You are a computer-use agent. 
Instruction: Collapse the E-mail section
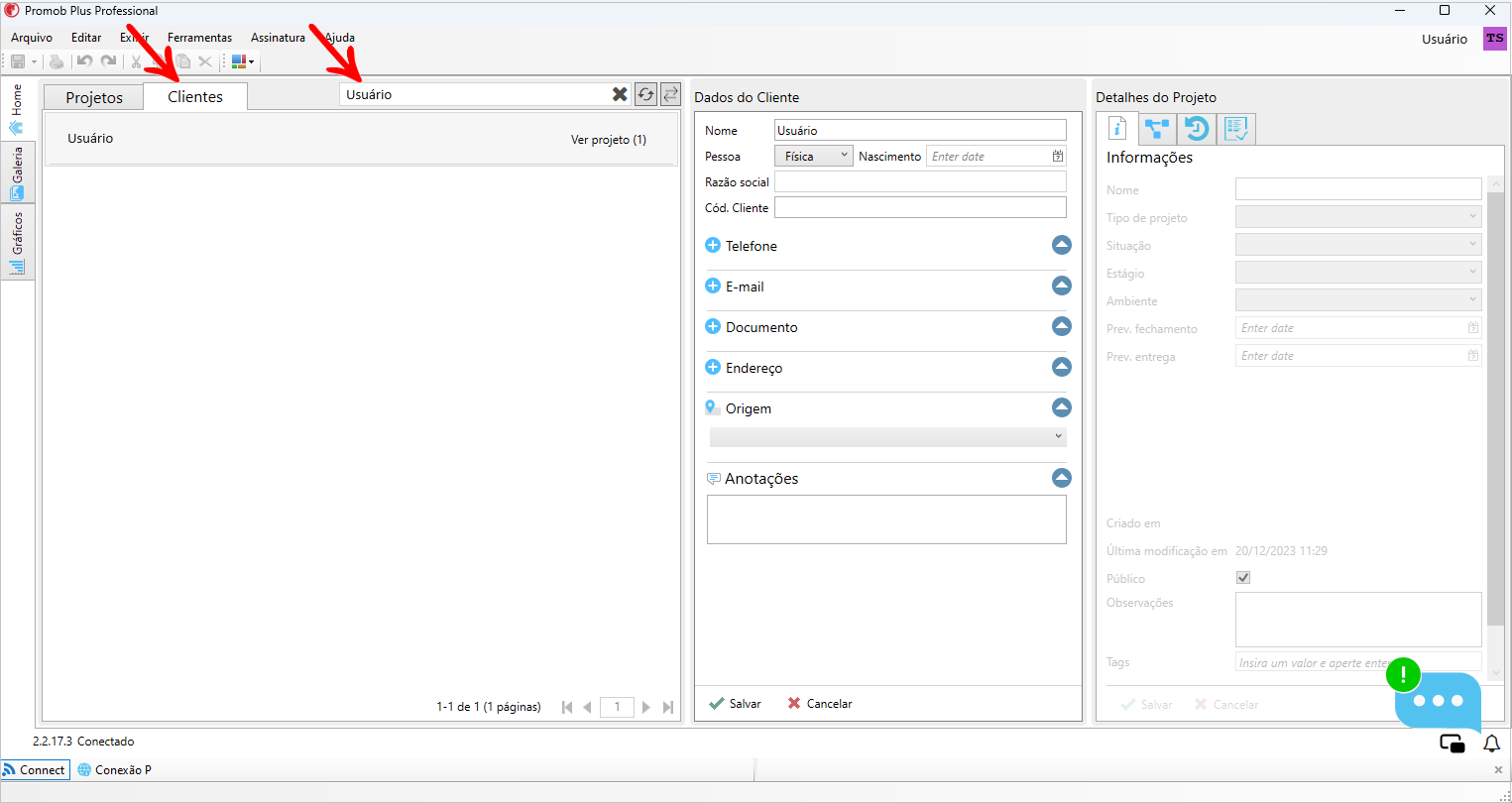[x=1062, y=286]
